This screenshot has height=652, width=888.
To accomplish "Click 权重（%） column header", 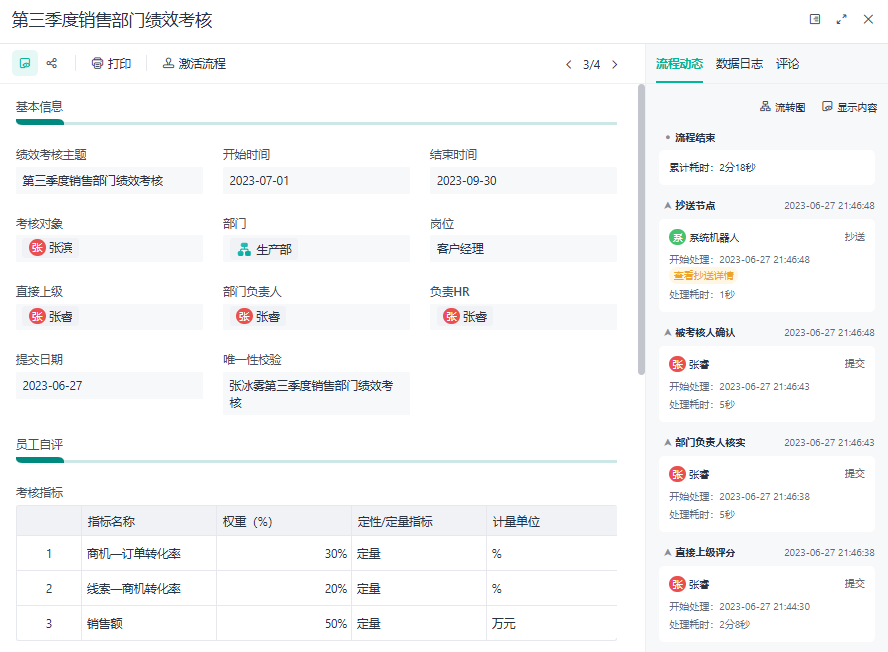I will coord(284,521).
